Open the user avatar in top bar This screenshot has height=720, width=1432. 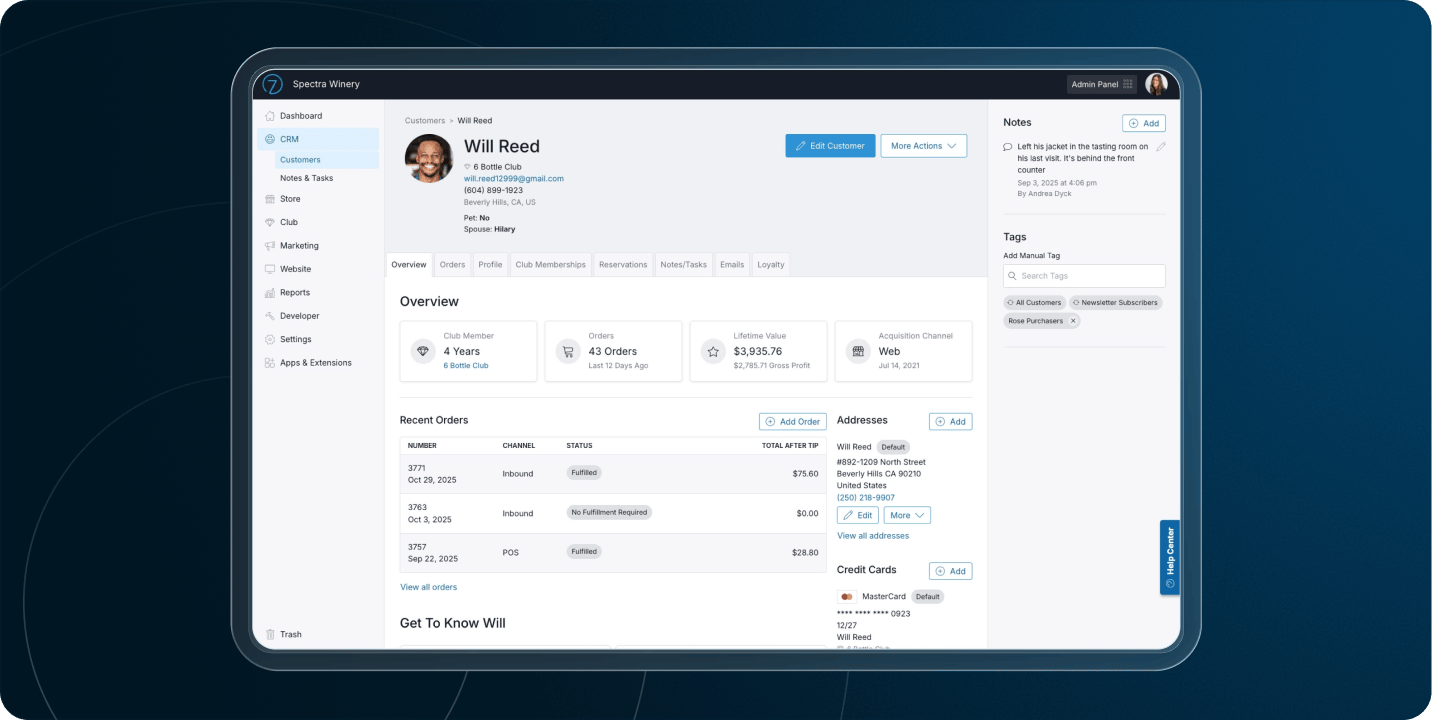tap(1156, 84)
